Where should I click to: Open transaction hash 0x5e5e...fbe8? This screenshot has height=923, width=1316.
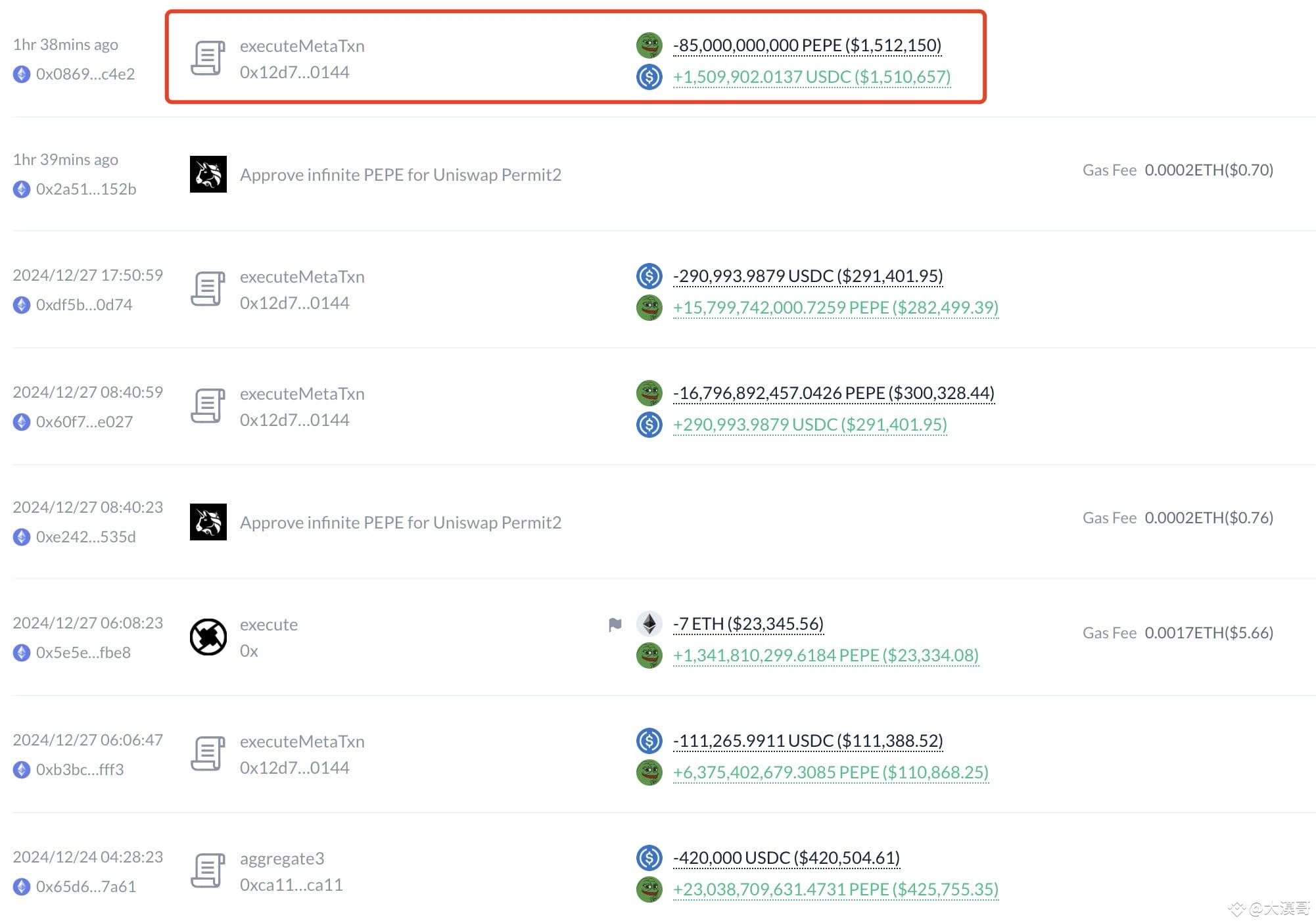coord(83,653)
